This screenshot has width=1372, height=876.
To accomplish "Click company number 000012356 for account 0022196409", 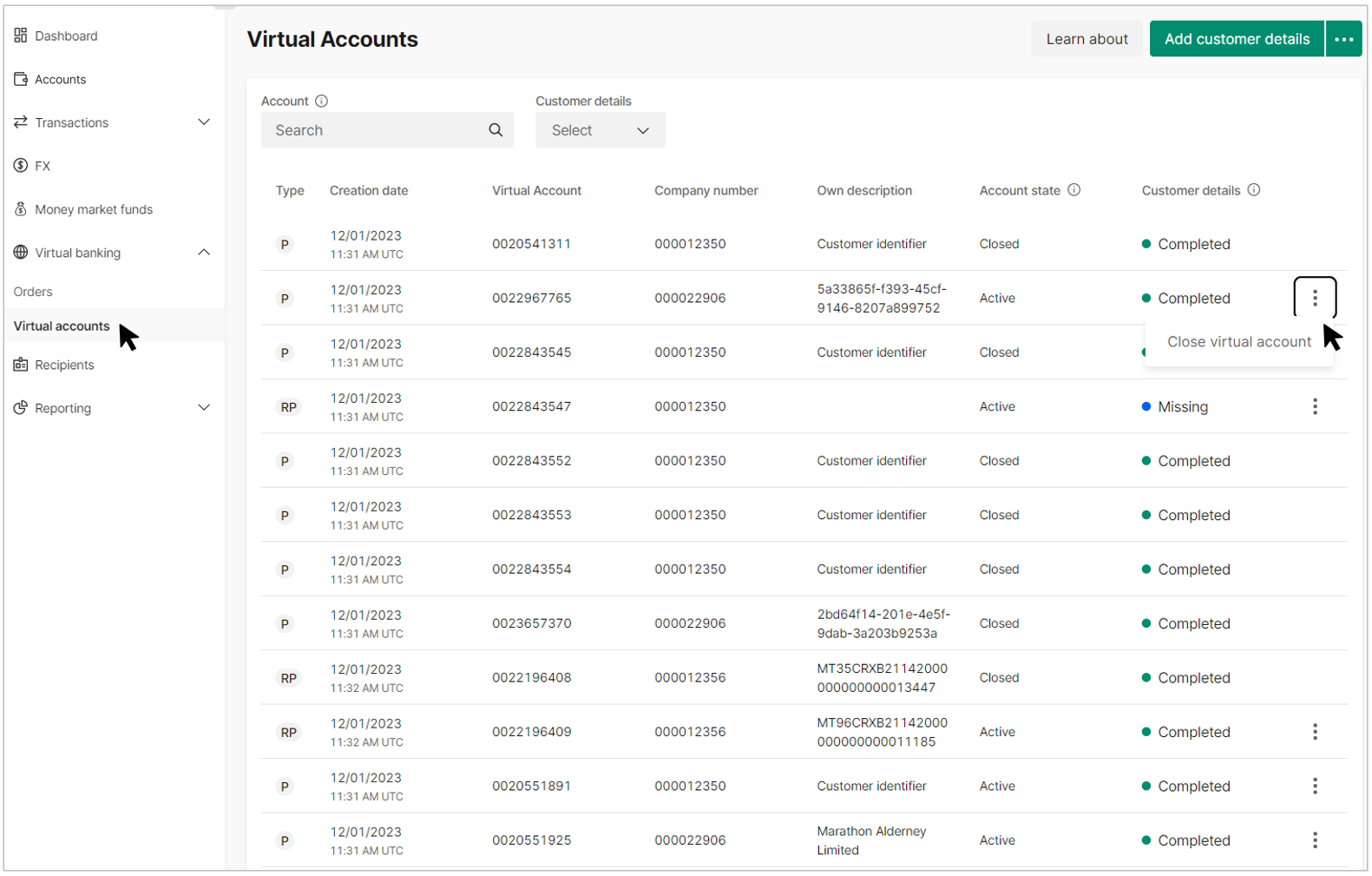I will pyautogui.click(x=690, y=732).
